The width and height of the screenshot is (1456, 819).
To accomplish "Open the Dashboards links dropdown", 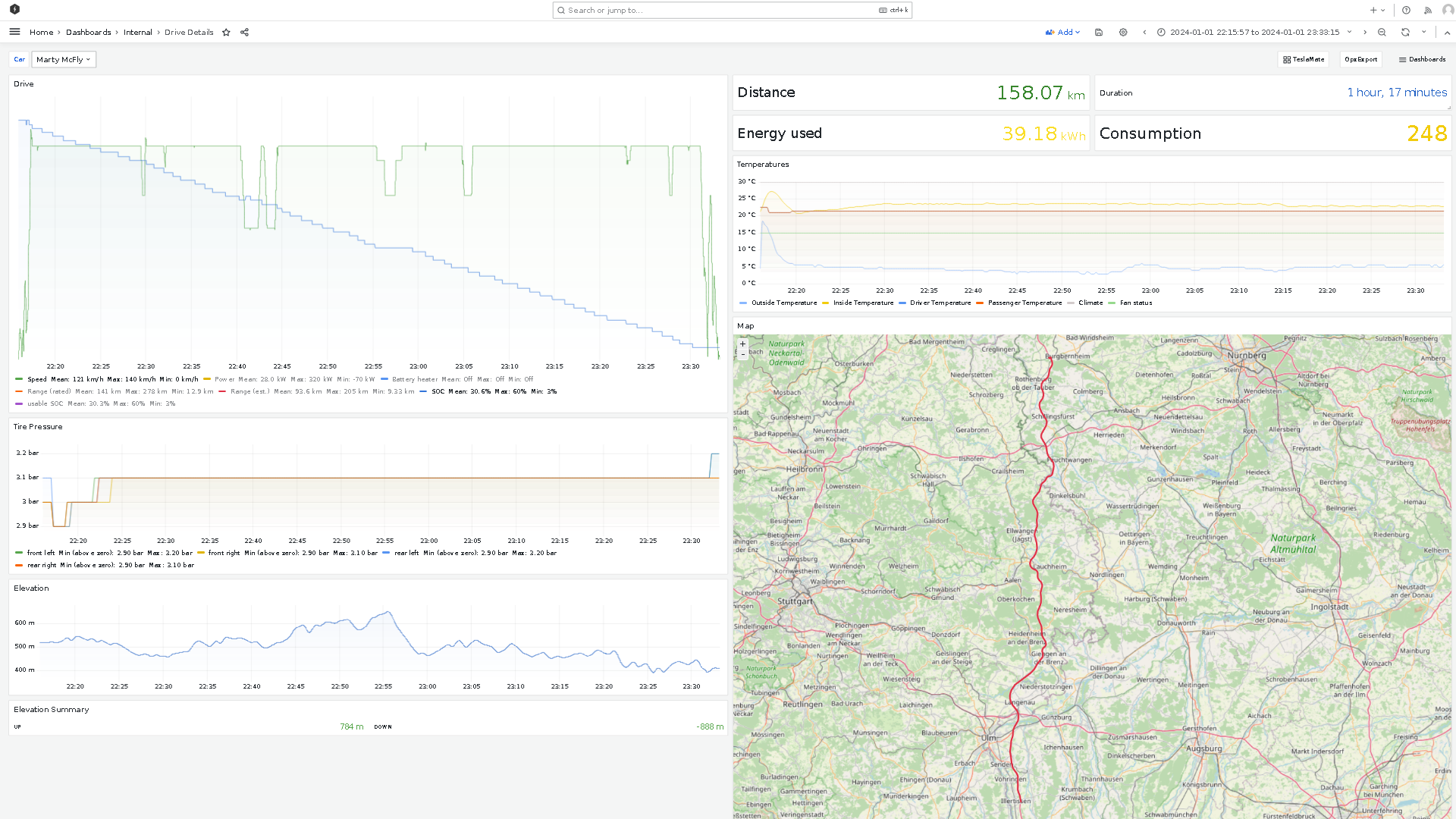I will coord(1423,59).
